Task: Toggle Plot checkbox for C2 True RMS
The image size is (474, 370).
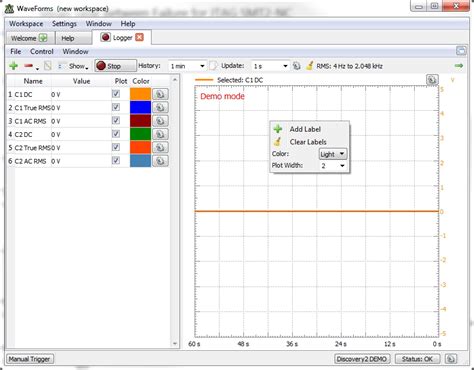Action: tap(116, 147)
